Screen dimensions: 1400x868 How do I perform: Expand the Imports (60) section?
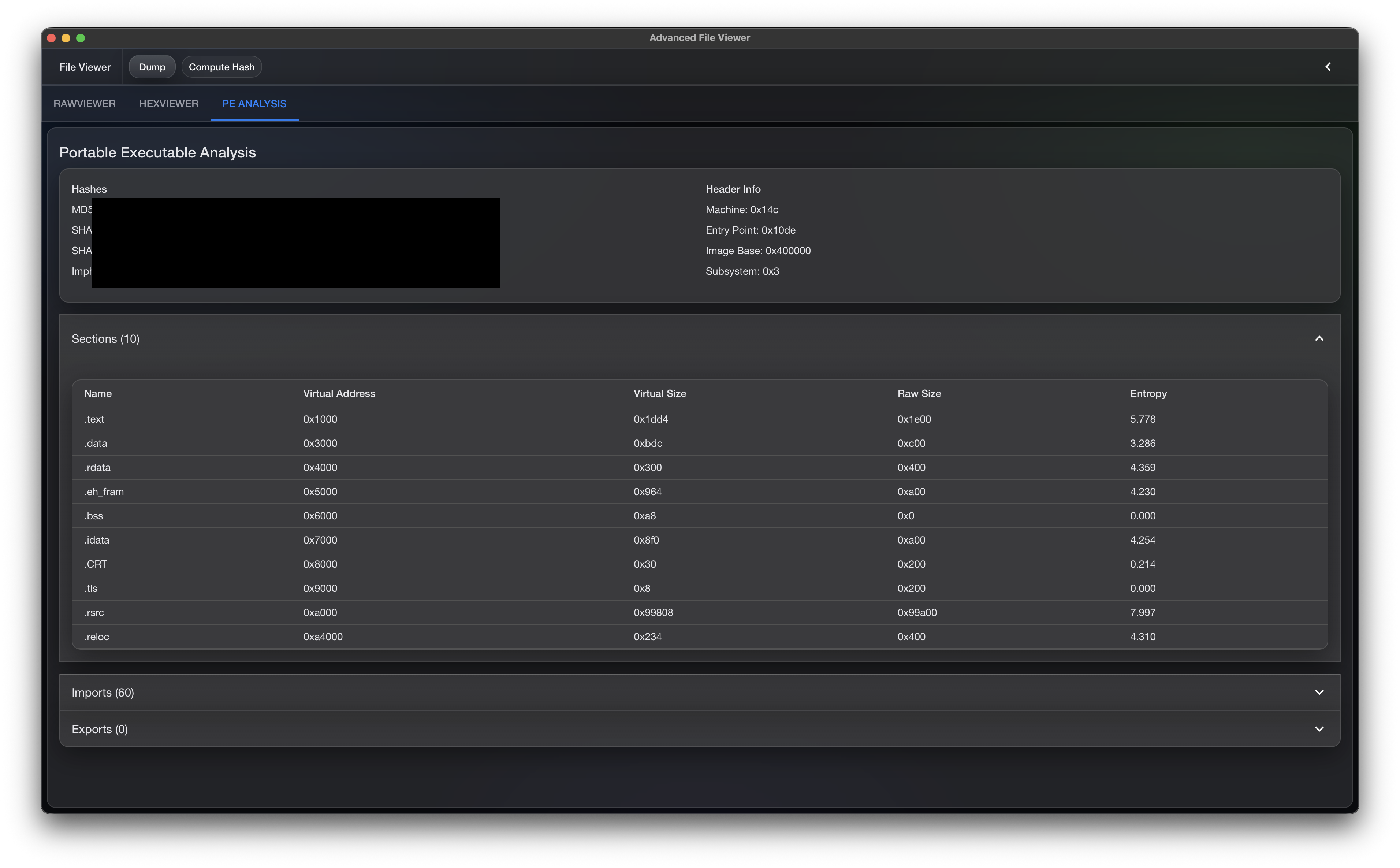pos(1318,692)
